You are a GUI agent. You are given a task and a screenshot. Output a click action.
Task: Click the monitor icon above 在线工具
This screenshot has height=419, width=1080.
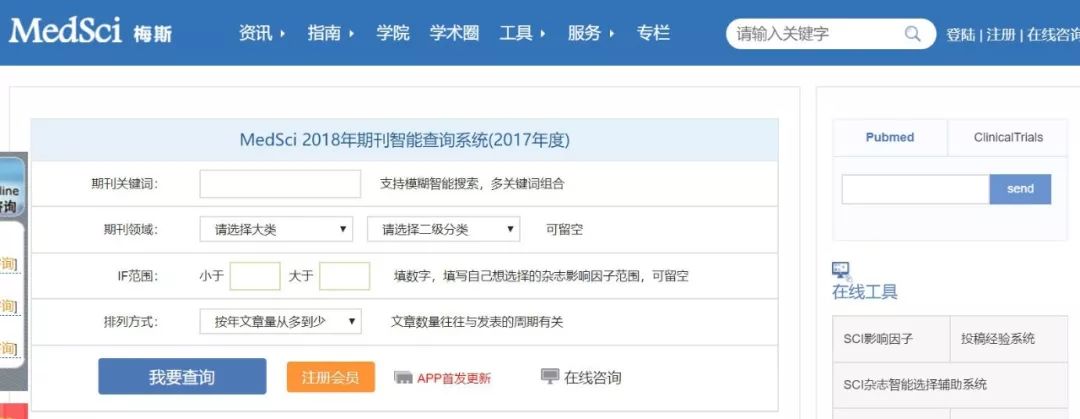[841, 270]
